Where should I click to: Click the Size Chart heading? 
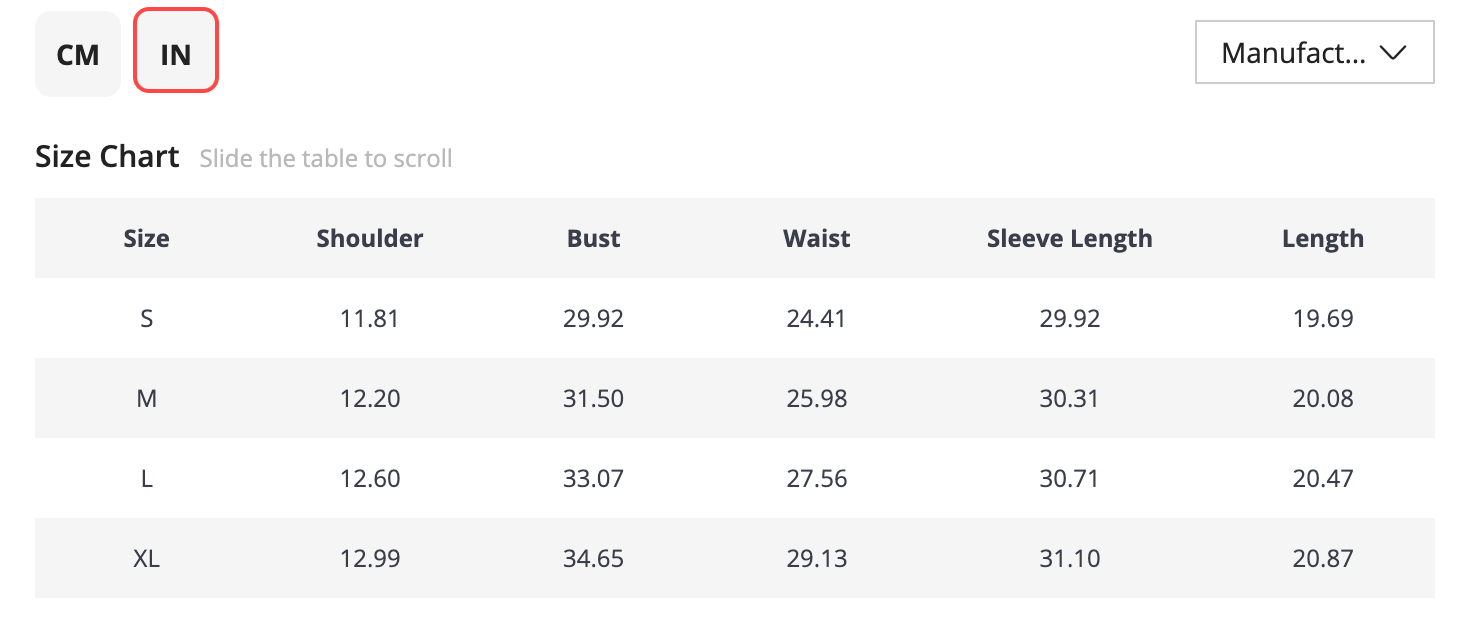click(107, 157)
